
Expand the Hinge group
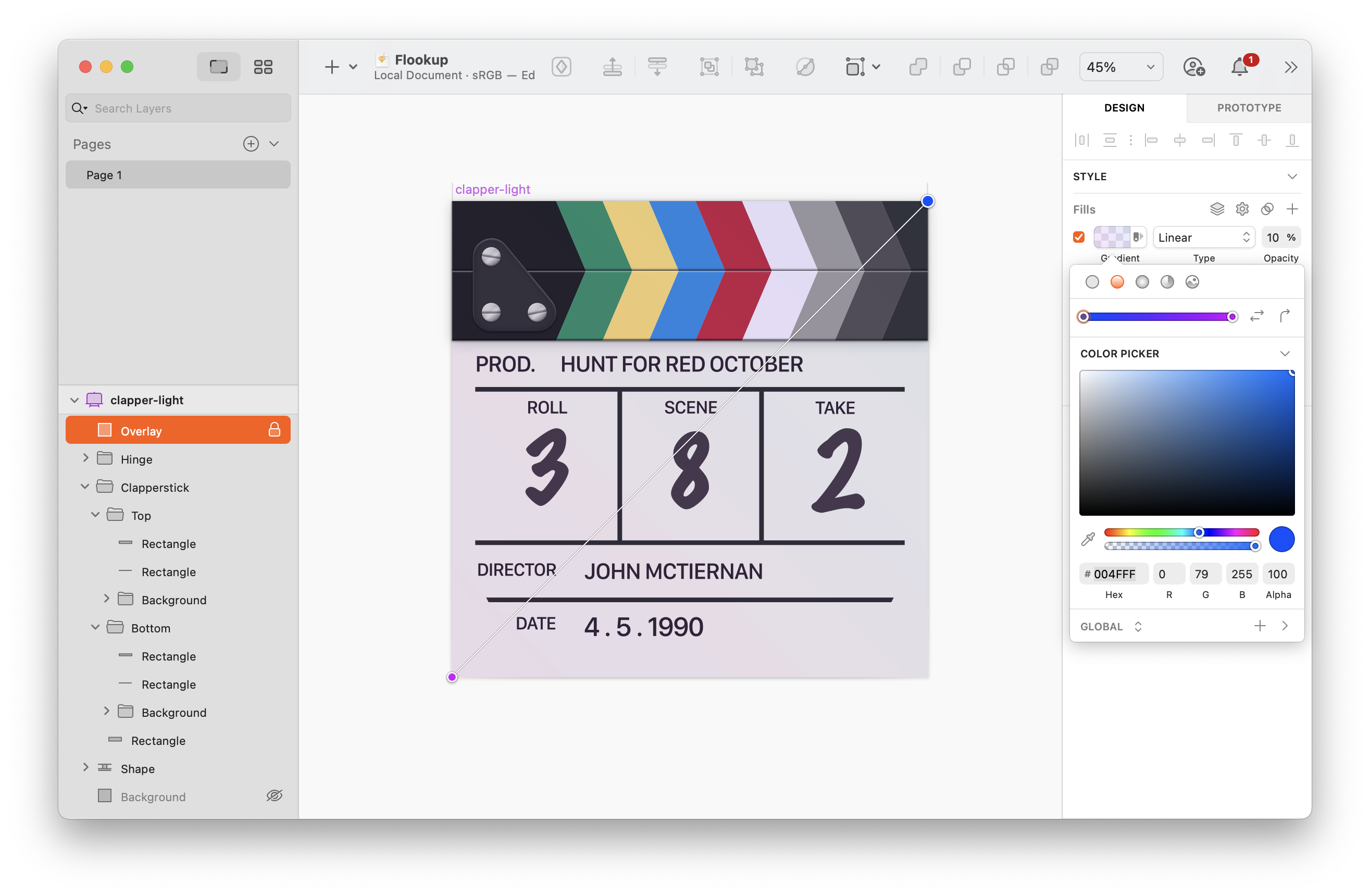[x=85, y=458]
